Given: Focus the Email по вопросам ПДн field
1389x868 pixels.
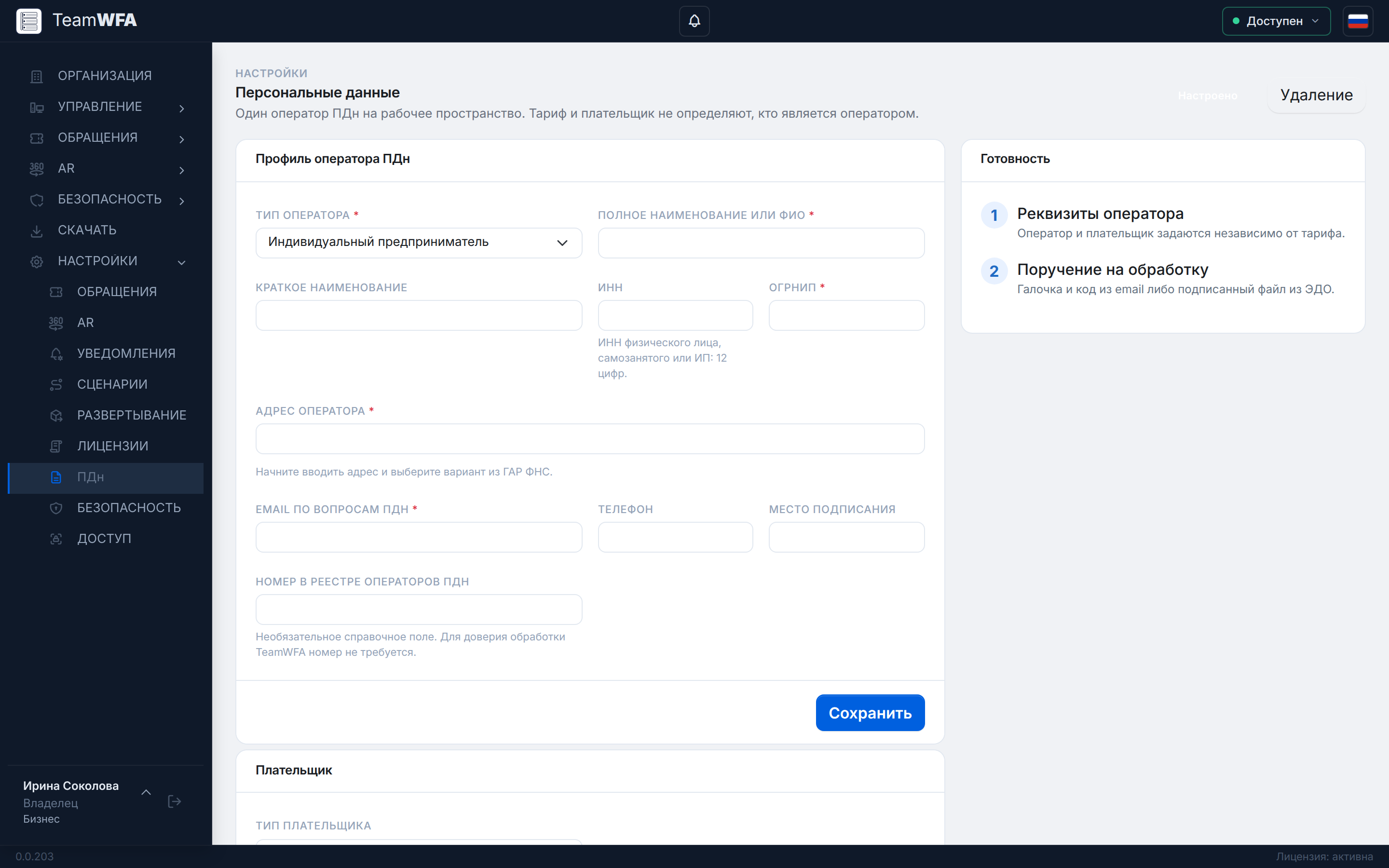Looking at the screenshot, I should click(x=419, y=537).
